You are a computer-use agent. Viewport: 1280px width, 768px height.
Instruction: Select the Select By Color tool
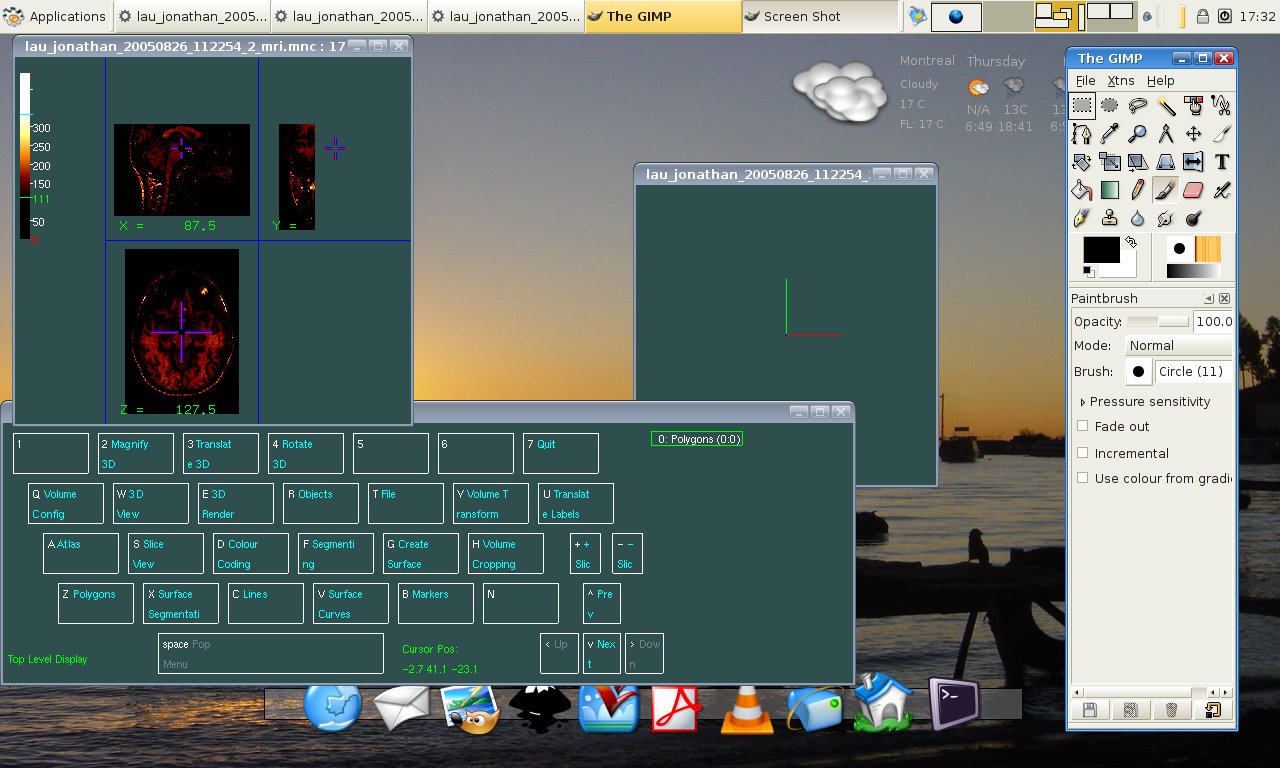(1194, 105)
